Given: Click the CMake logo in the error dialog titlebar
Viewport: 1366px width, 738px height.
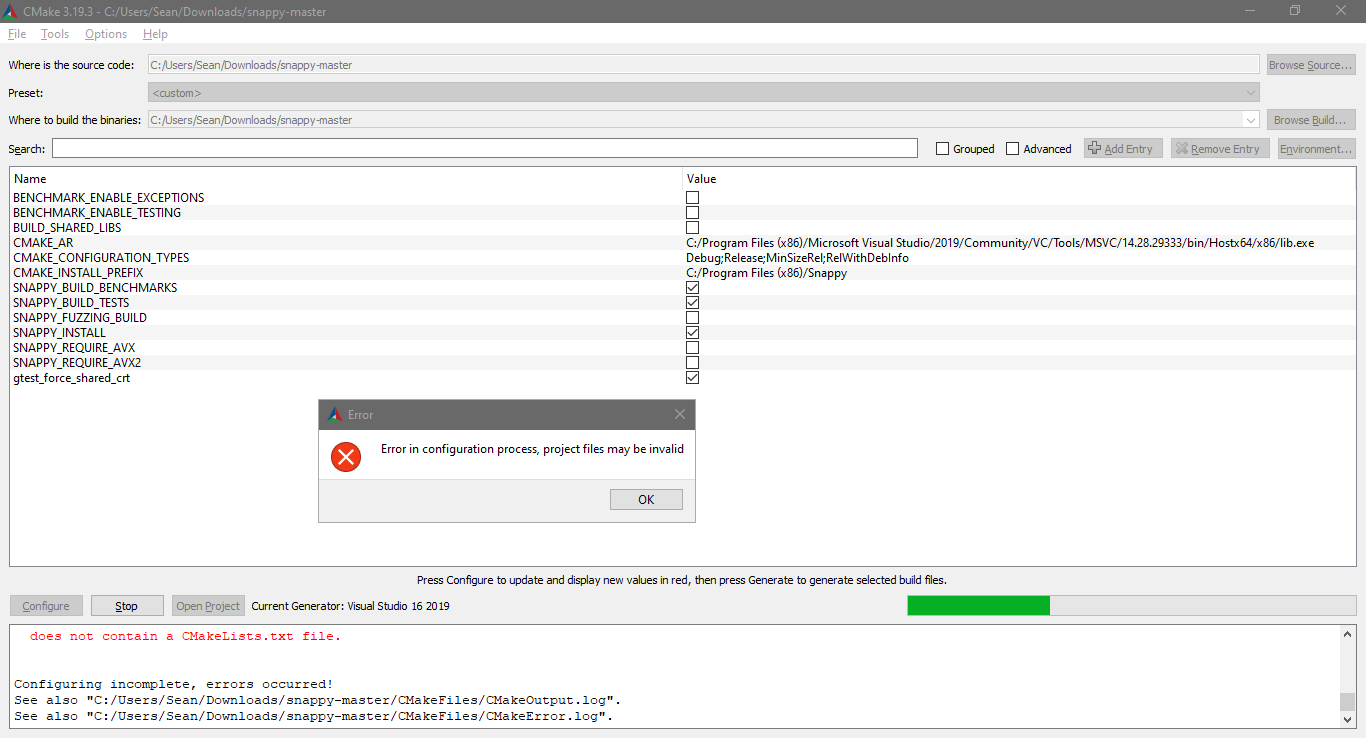Looking at the screenshot, I should click(334, 414).
